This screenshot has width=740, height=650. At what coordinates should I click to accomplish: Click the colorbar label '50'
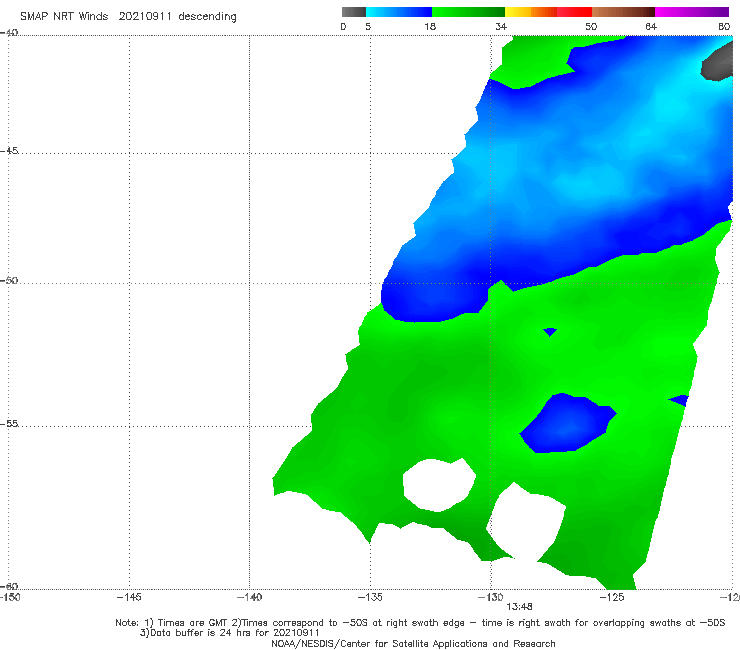[x=591, y=26]
